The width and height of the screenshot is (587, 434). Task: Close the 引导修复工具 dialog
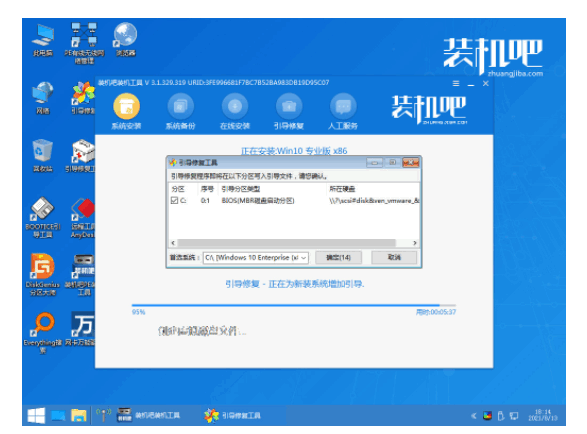[411, 162]
